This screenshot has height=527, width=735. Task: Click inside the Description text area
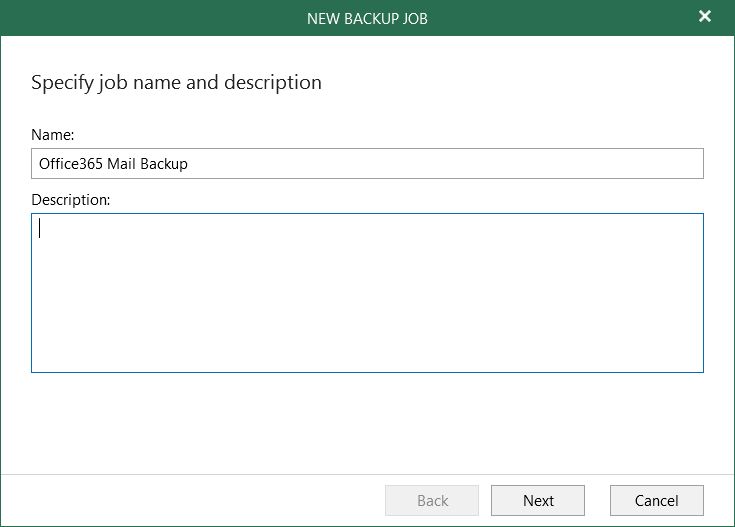pyautogui.click(x=367, y=292)
